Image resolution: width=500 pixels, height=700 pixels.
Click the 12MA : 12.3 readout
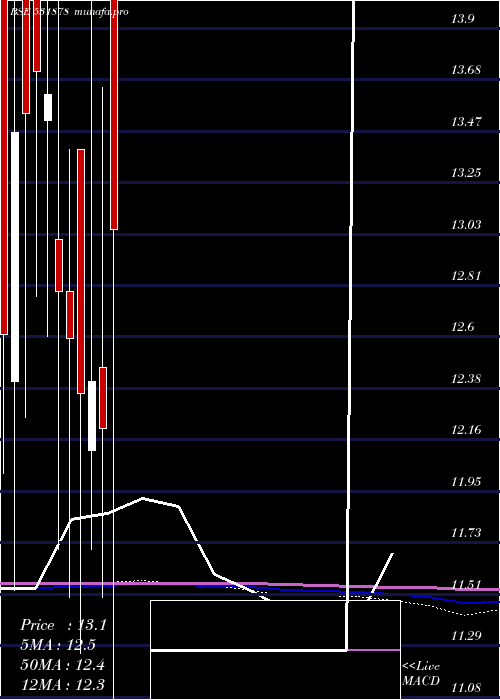pyautogui.click(x=63, y=684)
